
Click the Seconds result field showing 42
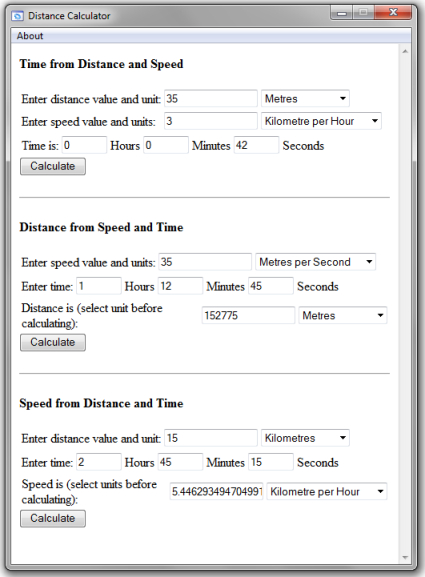point(256,145)
